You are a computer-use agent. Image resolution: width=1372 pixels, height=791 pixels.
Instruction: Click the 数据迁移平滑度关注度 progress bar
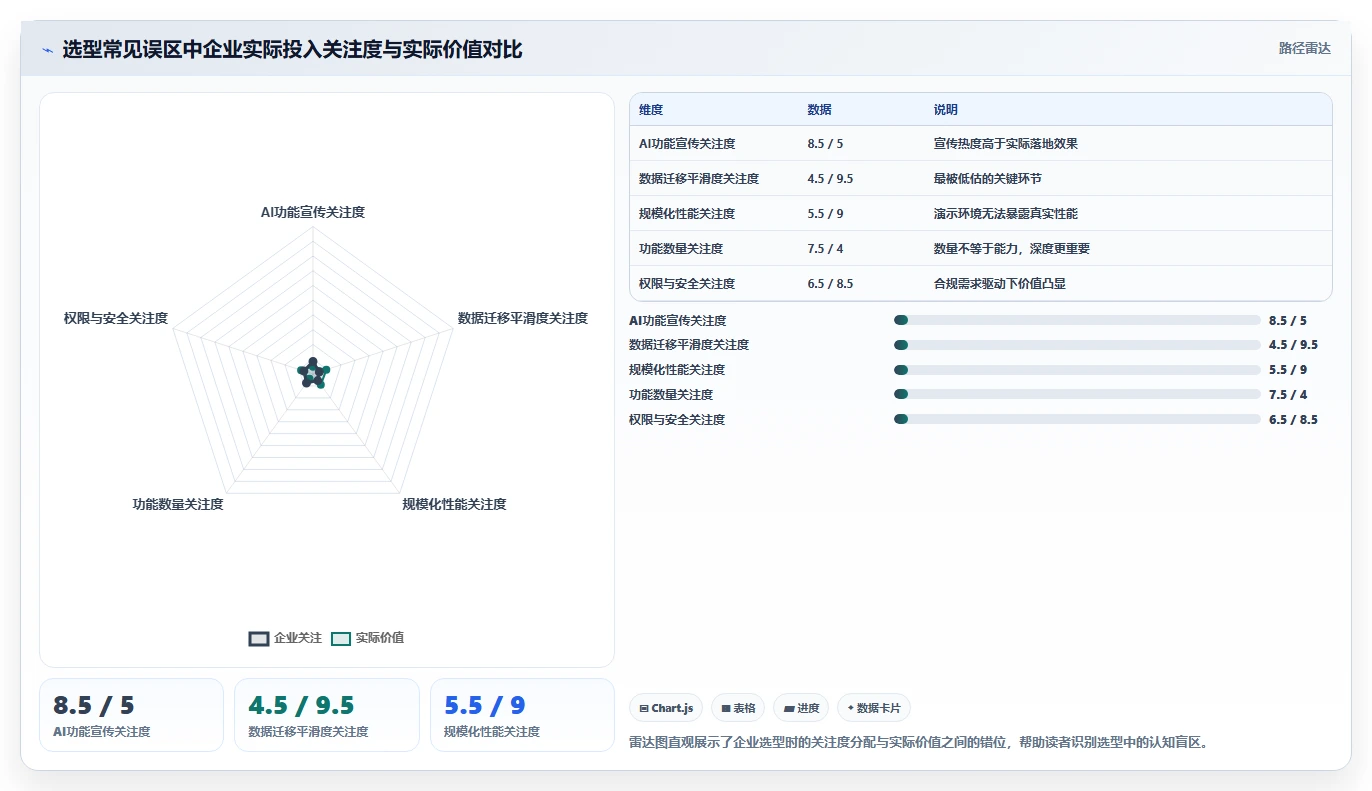pyautogui.click(x=1077, y=345)
